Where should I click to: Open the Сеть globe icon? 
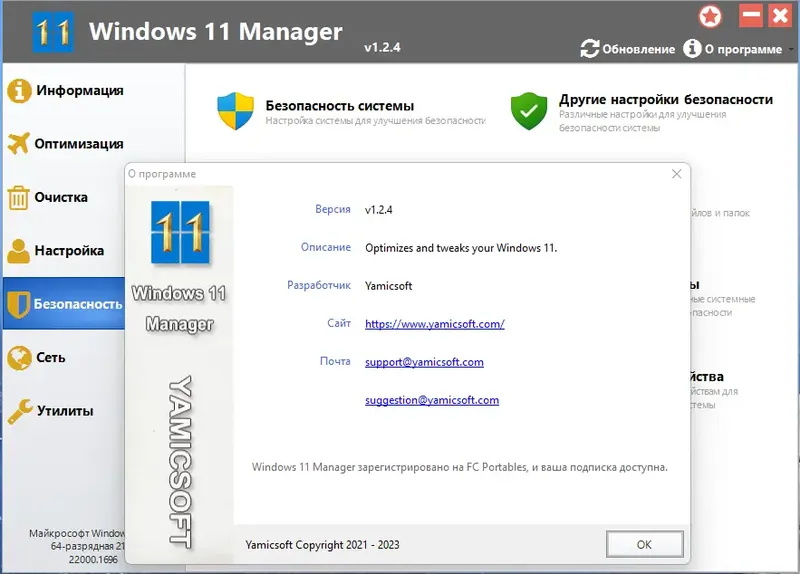pos(19,358)
